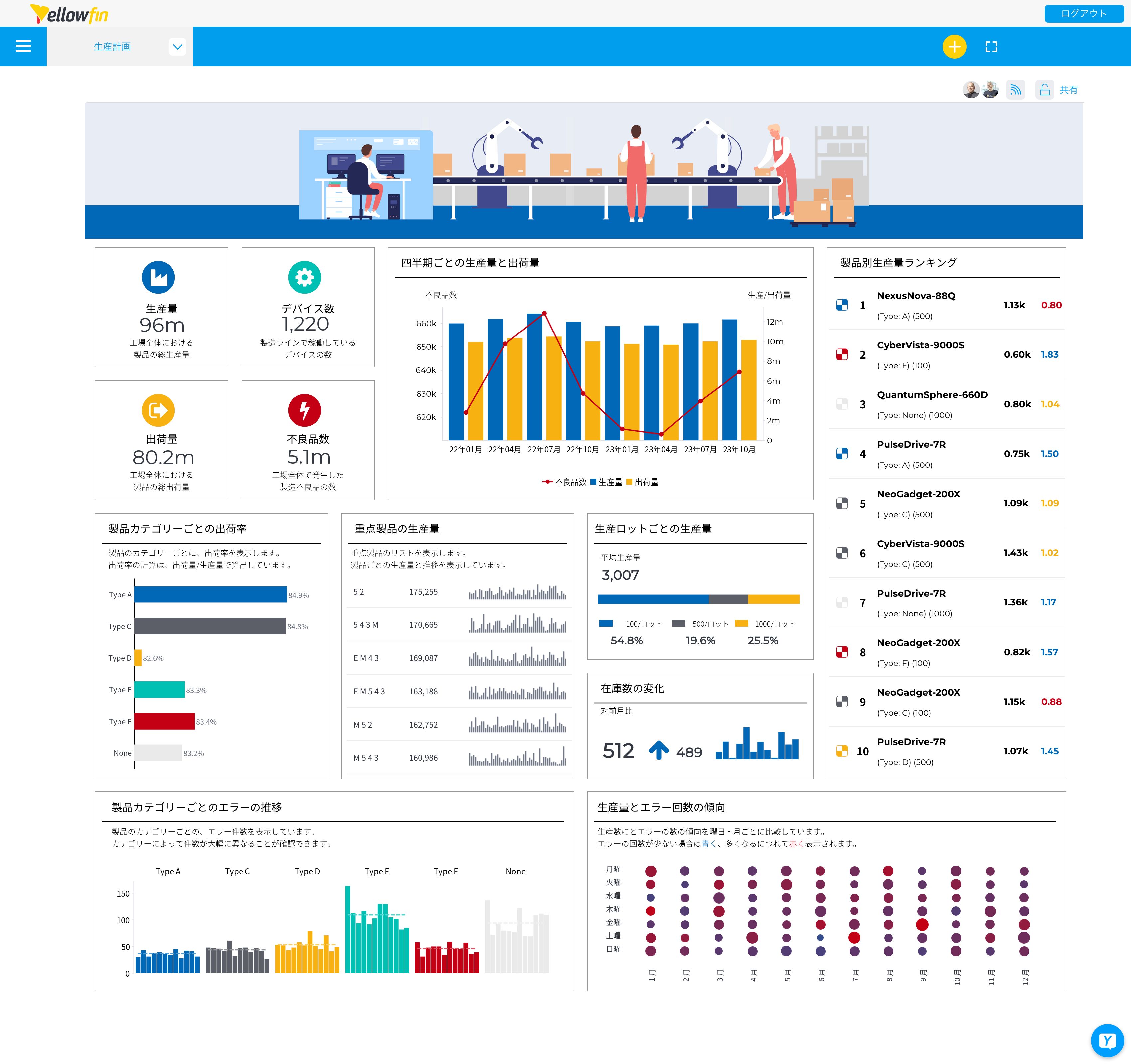Image resolution: width=1131 pixels, height=1064 pixels.
Task: Select the 生産計画 dashboard tab
Action: pos(112,47)
